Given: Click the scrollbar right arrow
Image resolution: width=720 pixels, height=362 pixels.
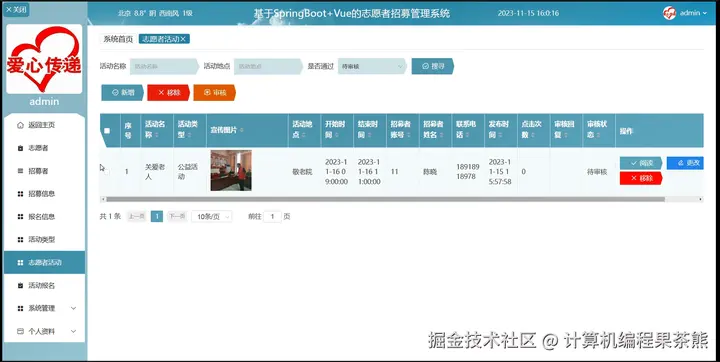Looking at the screenshot, I should coord(701,199).
